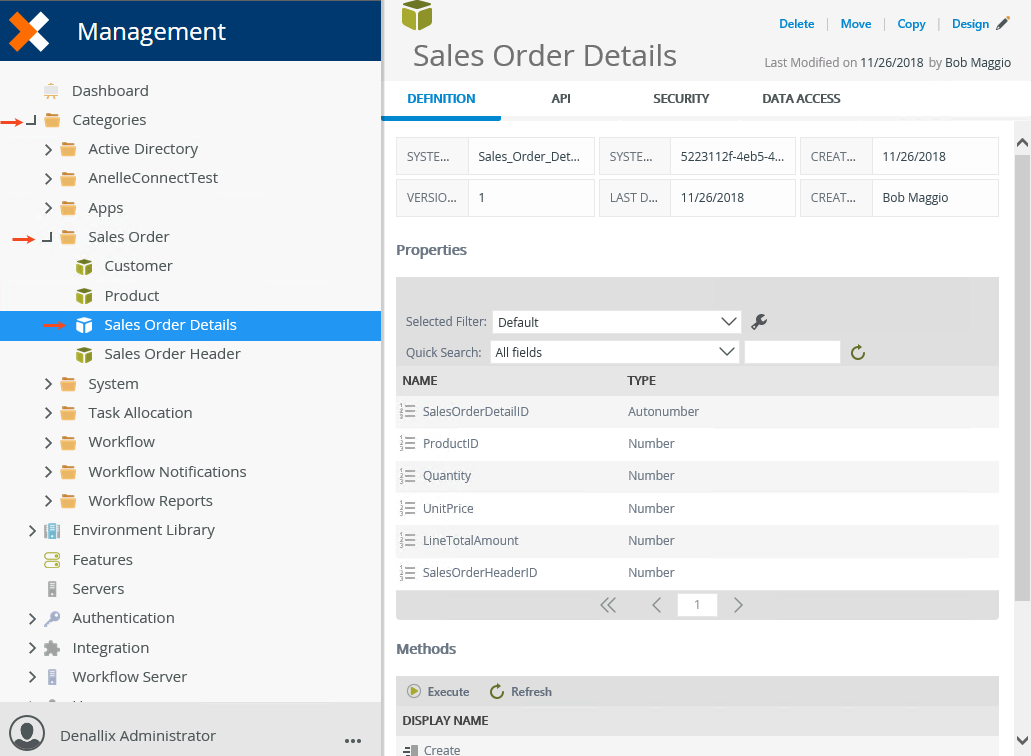Open the Quick Search fields dropdown
1031x756 pixels.
tap(615, 352)
